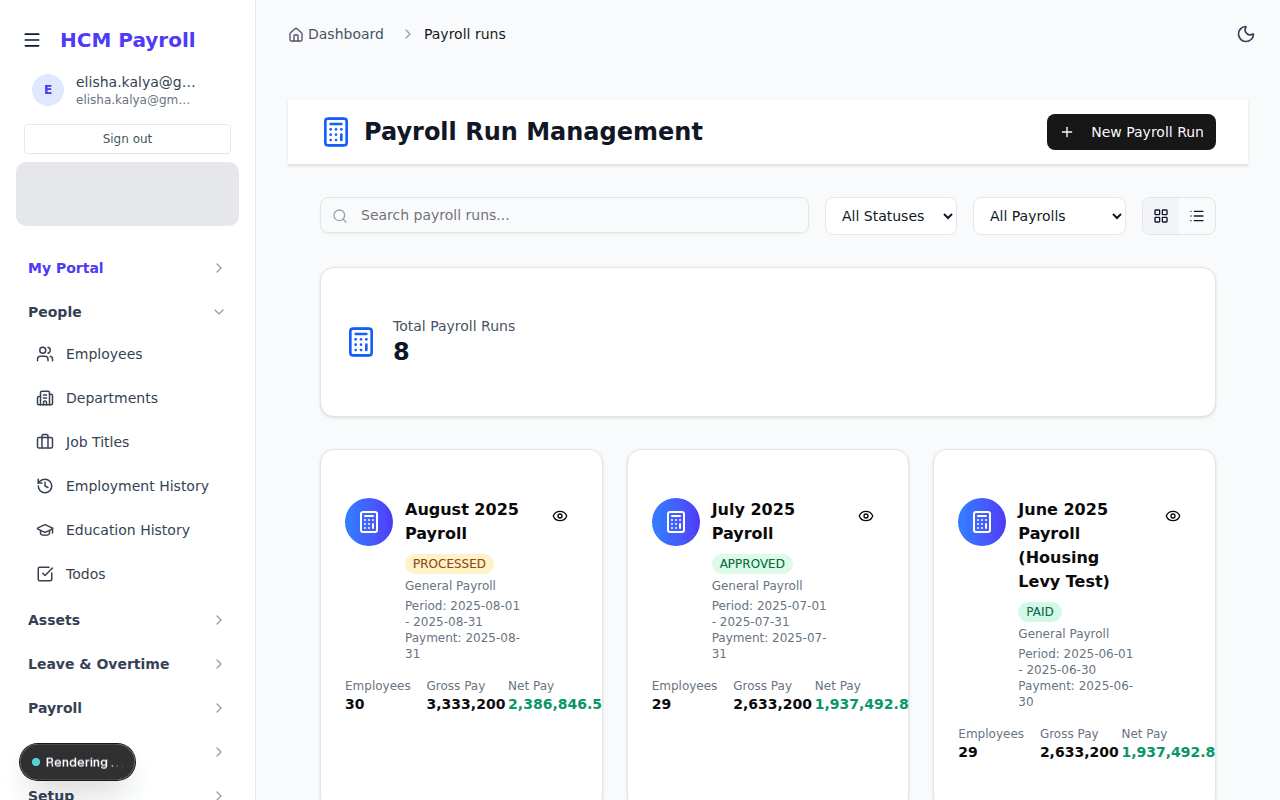Open the All Payrolls dropdown
The height and width of the screenshot is (800, 1280).
1049,215
